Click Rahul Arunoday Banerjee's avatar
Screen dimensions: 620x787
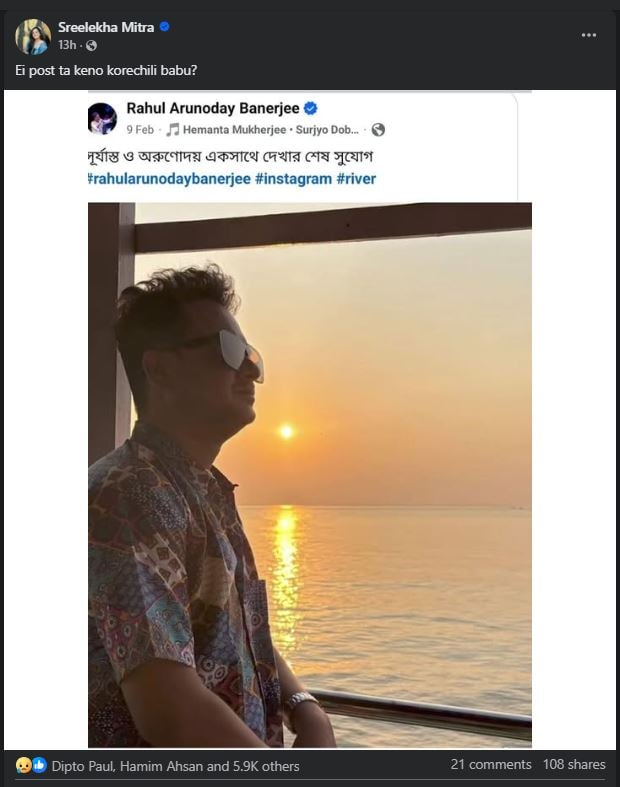[103, 117]
